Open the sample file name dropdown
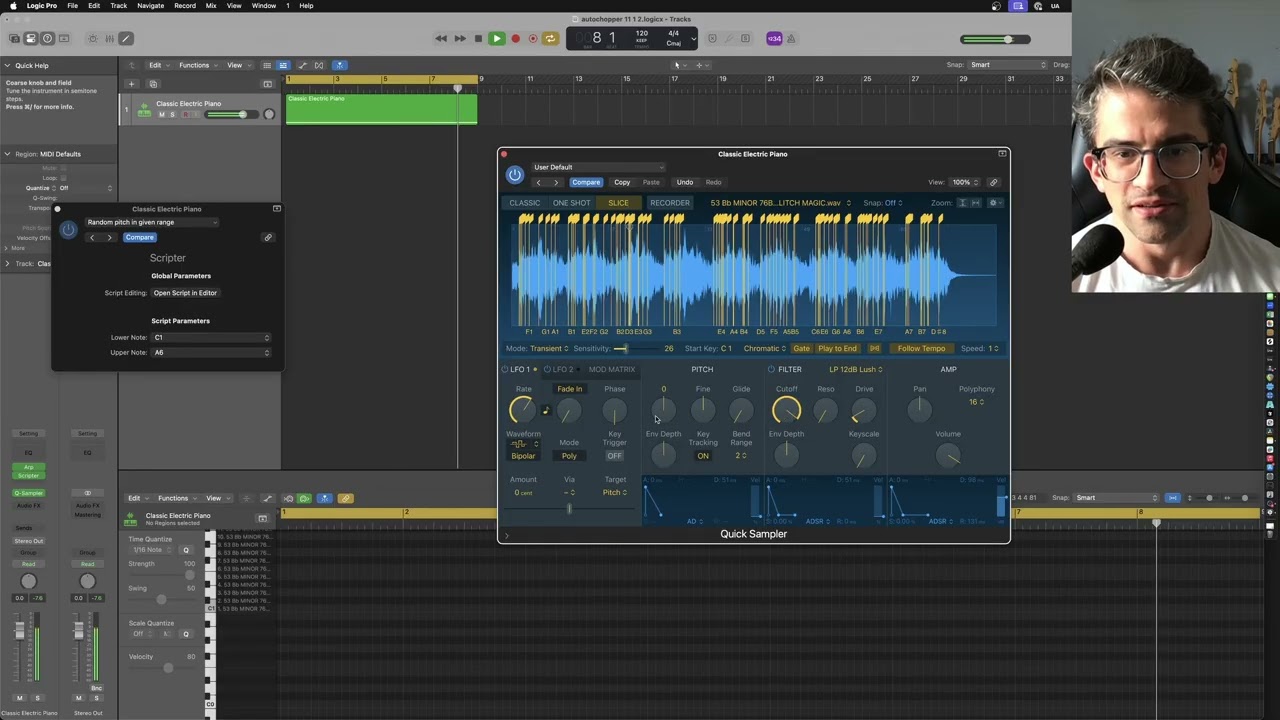 point(780,203)
